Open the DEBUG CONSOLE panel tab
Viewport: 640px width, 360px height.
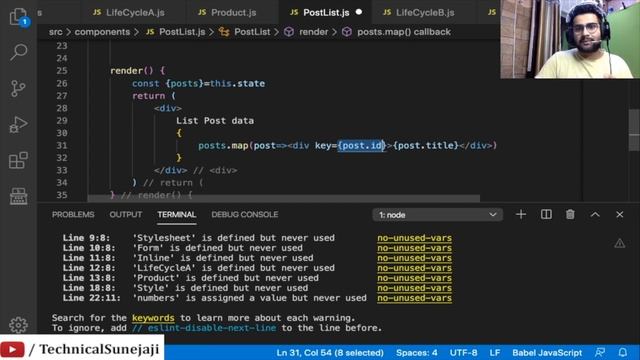(245, 215)
